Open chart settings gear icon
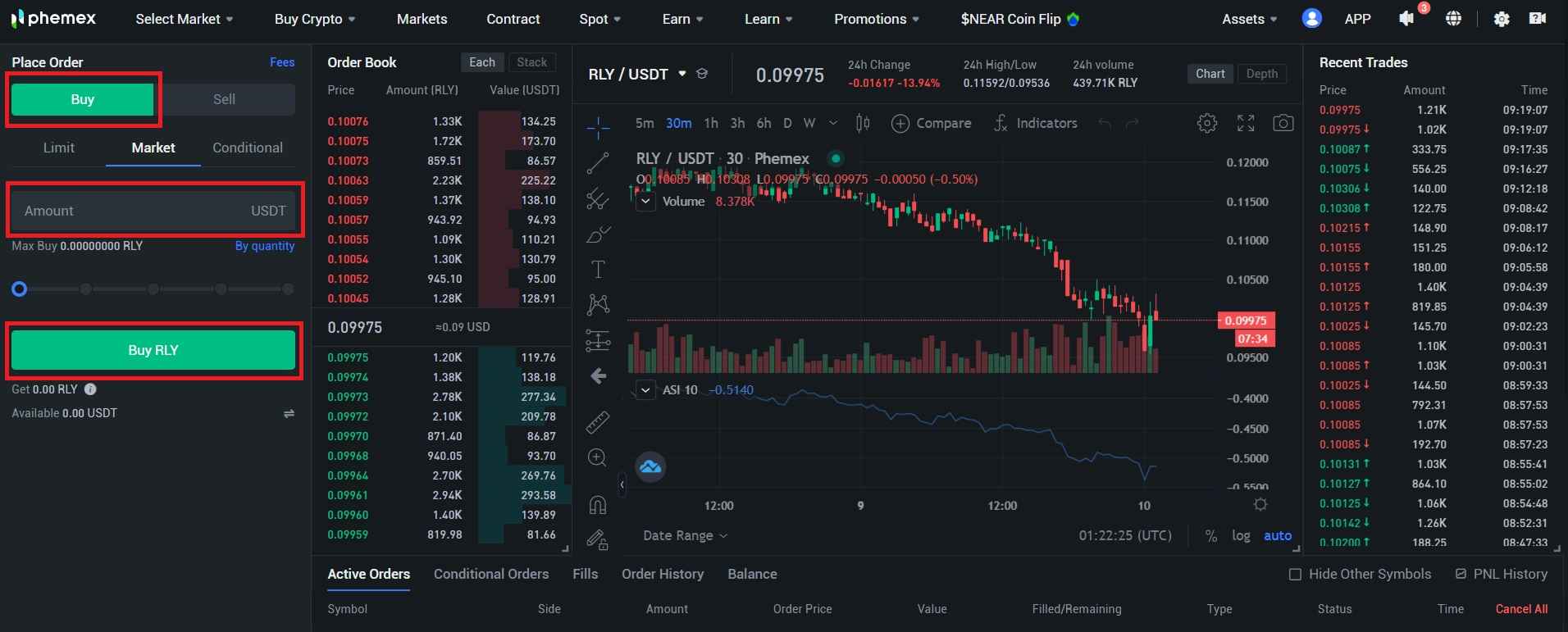Viewport: 1568px width, 632px height. click(1206, 123)
